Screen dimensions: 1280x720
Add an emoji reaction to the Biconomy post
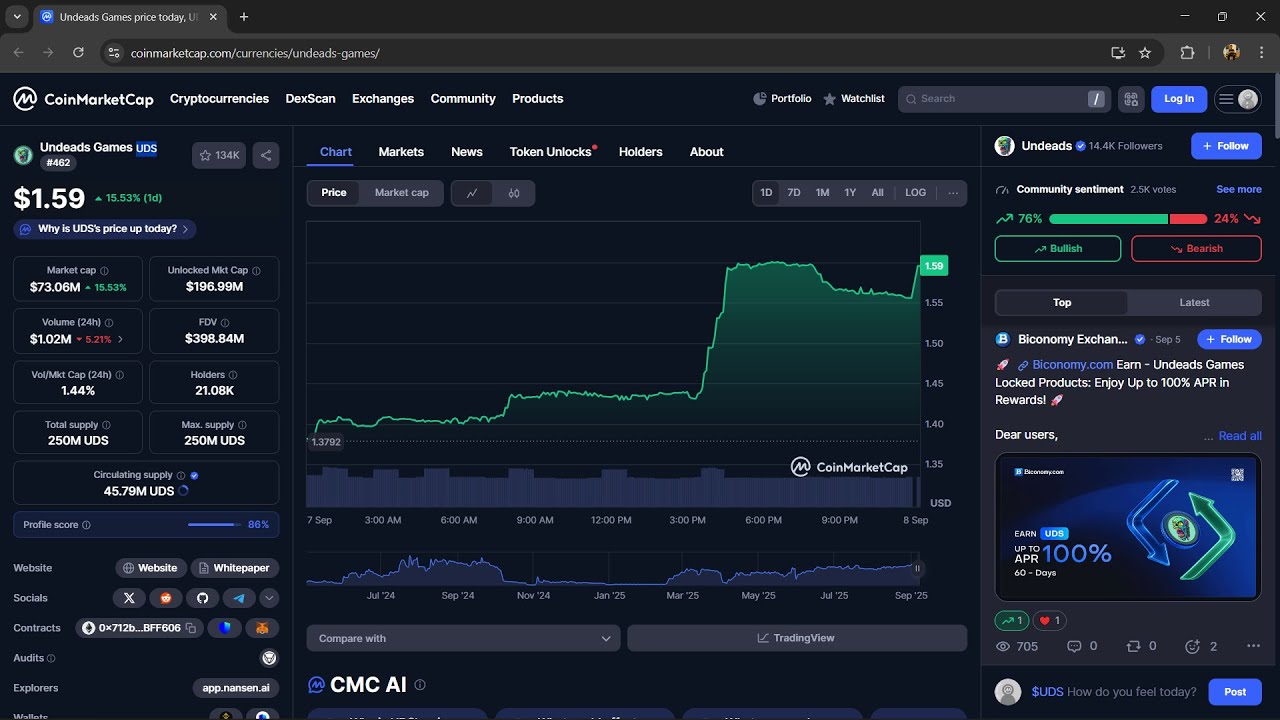(1192, 647)
